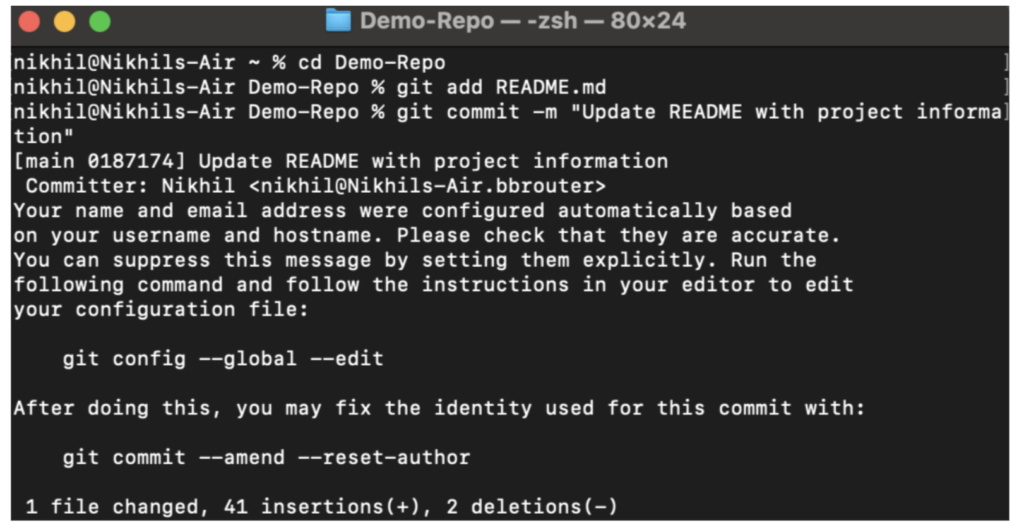1024x532 pixels.
Task: Click the window title "Demo-Repo — -zsh — 80×24"
Action: pyautogui.click(x=522, y=21)
